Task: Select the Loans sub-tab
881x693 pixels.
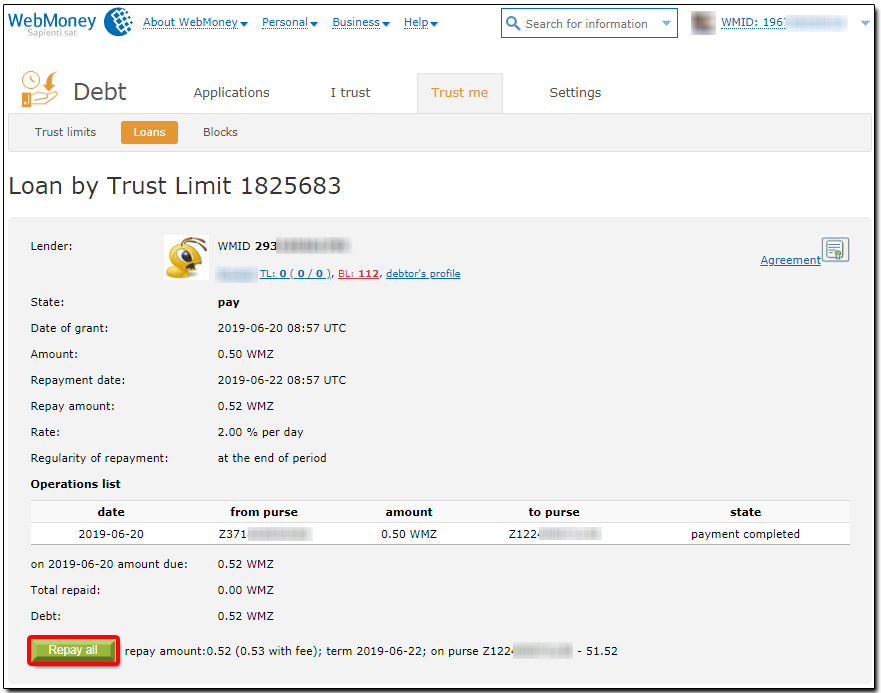Action: click(149, 132)
